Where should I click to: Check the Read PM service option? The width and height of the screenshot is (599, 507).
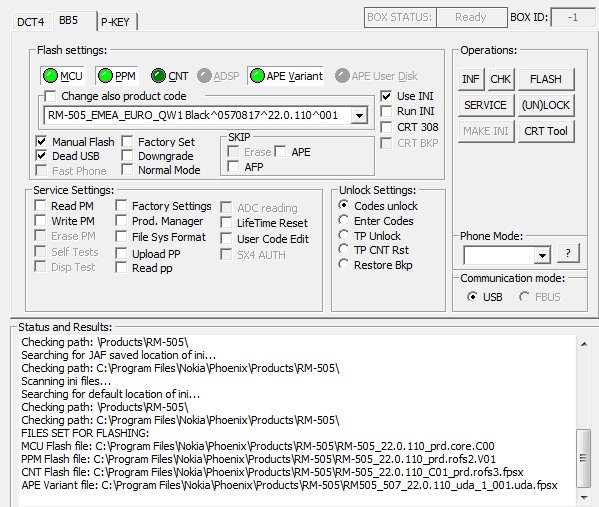point(40,206)
